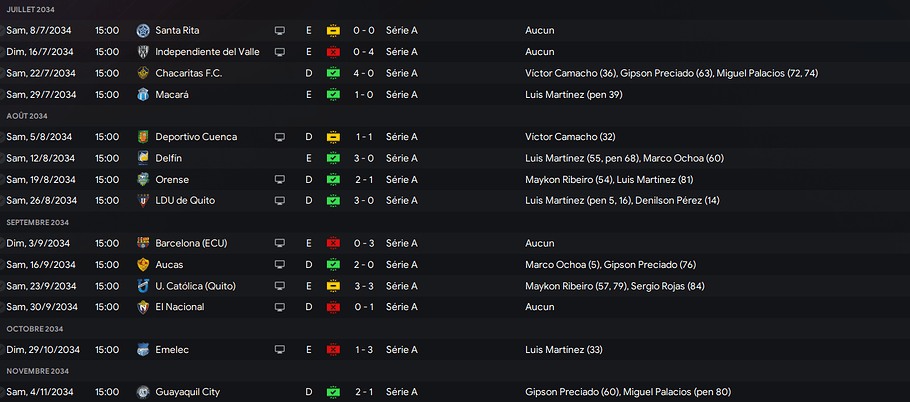Open the 1 - 3 score of Emelec match

click(x=364, y=349)
